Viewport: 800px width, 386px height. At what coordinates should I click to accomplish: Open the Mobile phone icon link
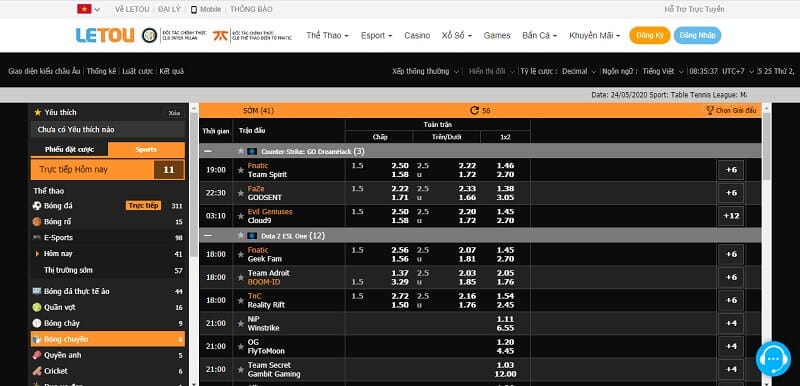point(194,9)
